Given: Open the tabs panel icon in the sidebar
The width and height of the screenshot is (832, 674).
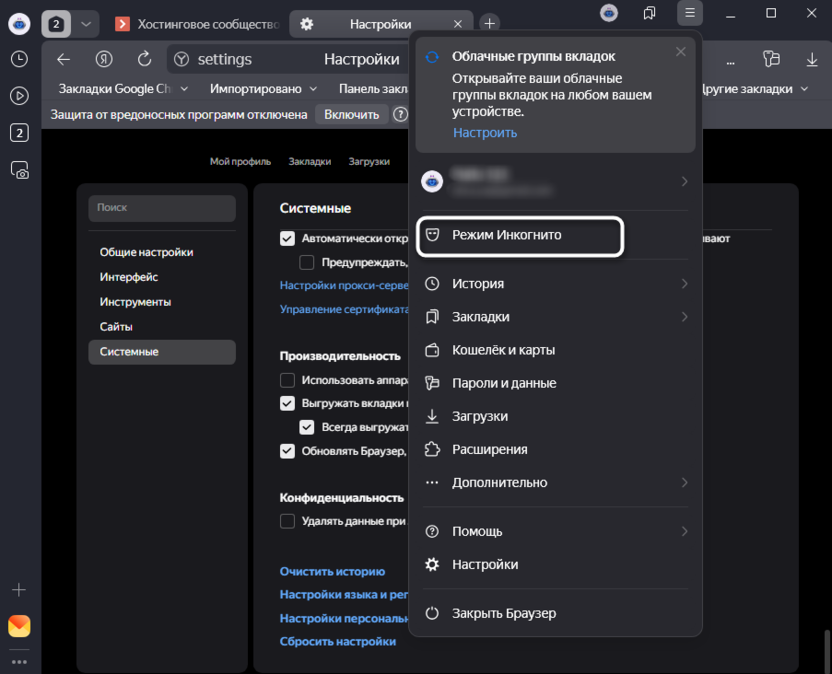Looking at the screenshot, I should coord(18,133).
